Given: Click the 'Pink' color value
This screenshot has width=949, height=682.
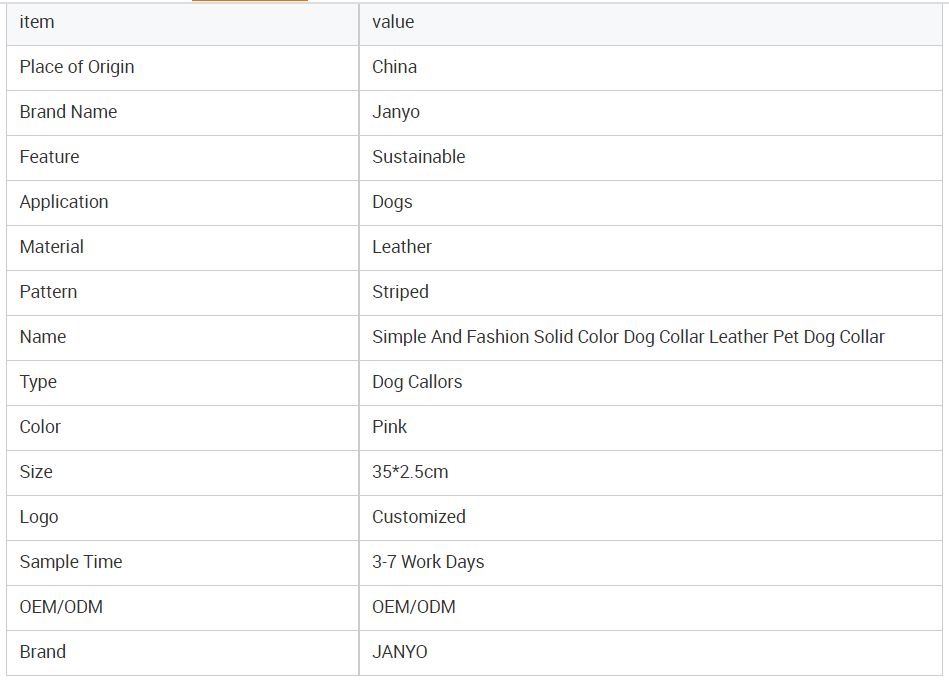Looking at the screenshot, I should click(x=389, y=427).
